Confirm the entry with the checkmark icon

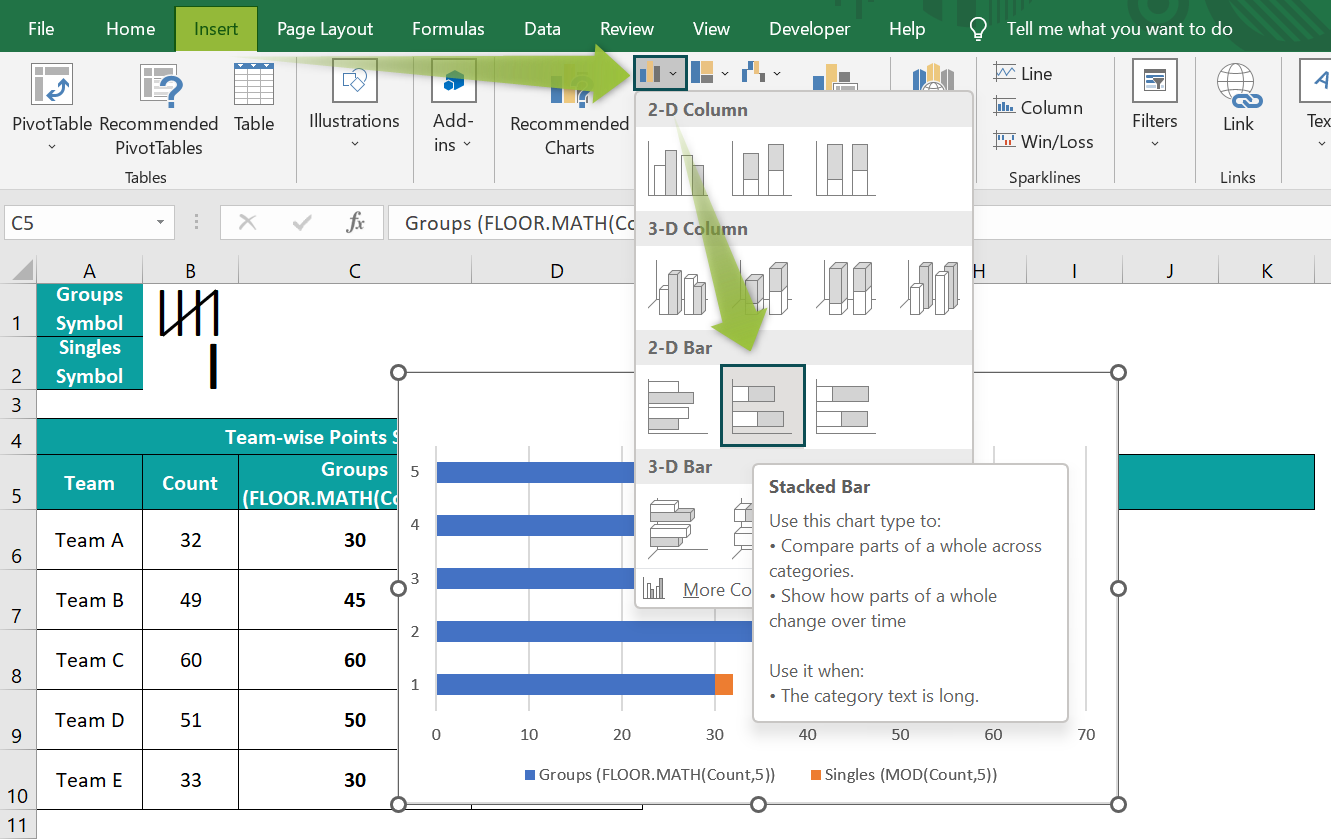pos(301,223)
